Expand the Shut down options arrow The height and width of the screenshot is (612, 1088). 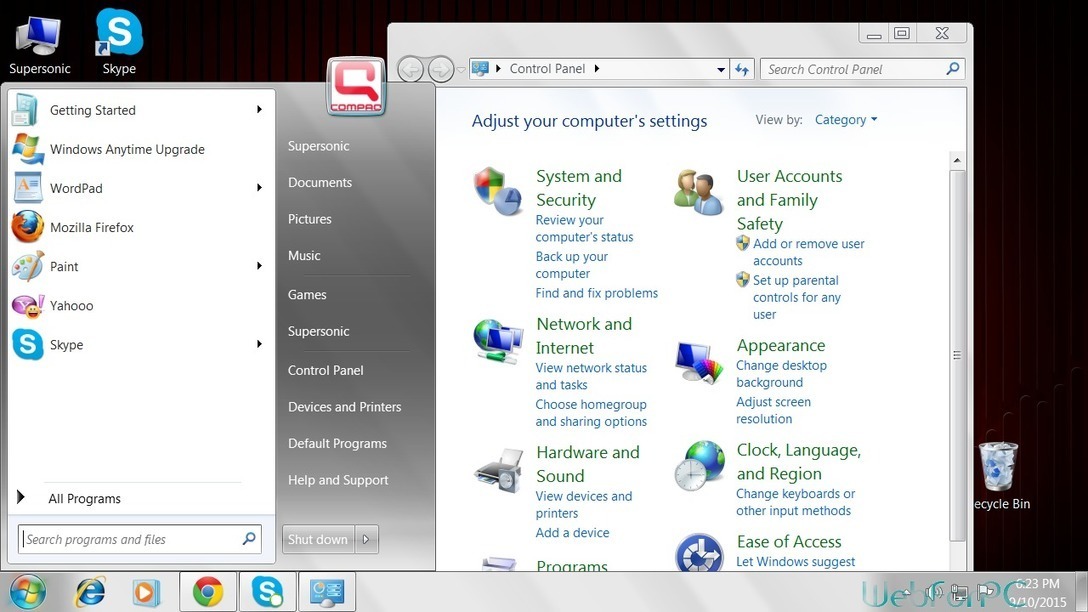[366, 539]
